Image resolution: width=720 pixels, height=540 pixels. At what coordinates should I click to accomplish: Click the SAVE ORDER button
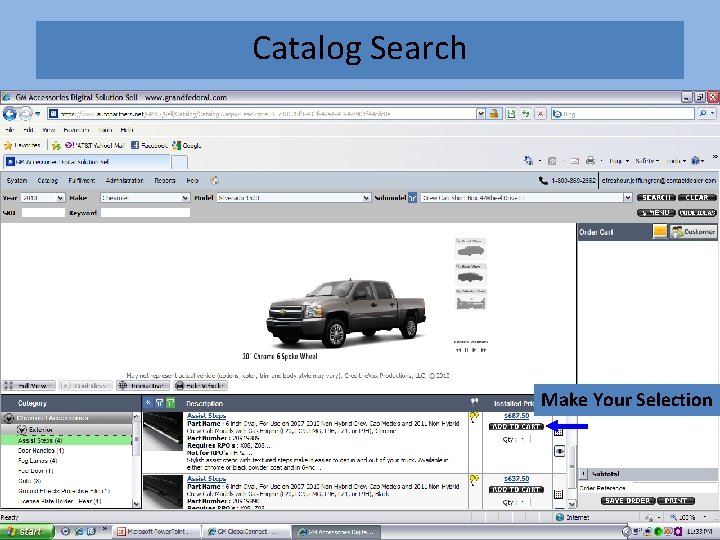tap(628, 501)
